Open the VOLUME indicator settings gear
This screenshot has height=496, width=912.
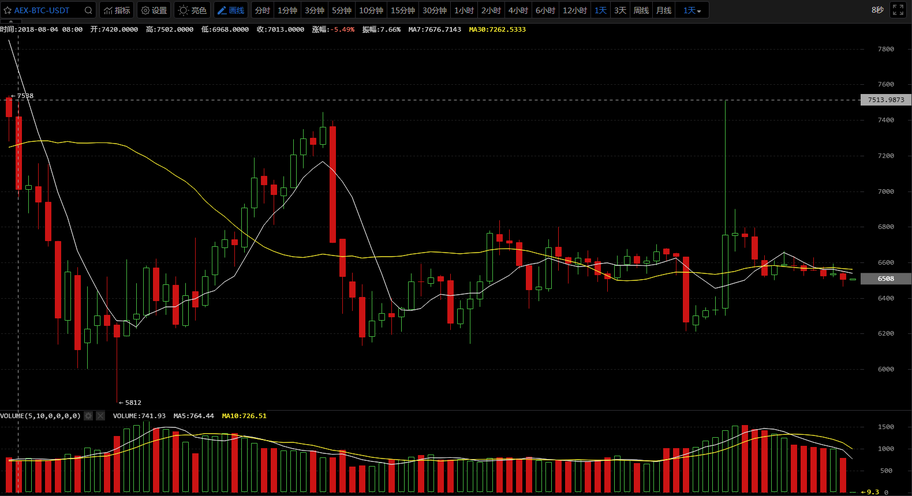click(x=88, y=416)
